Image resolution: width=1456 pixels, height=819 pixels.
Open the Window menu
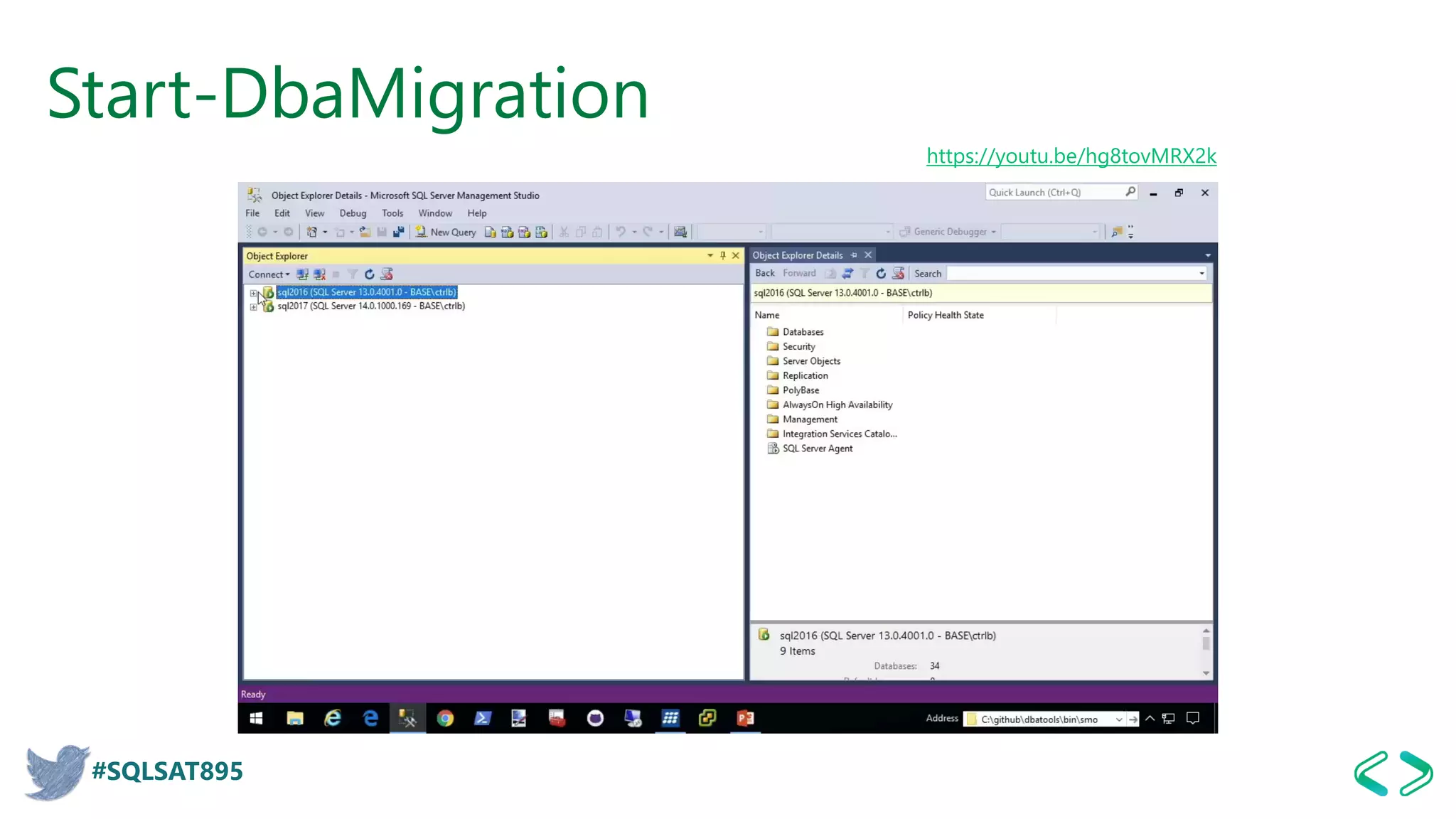pyautogui.click(x=435, y=213)
